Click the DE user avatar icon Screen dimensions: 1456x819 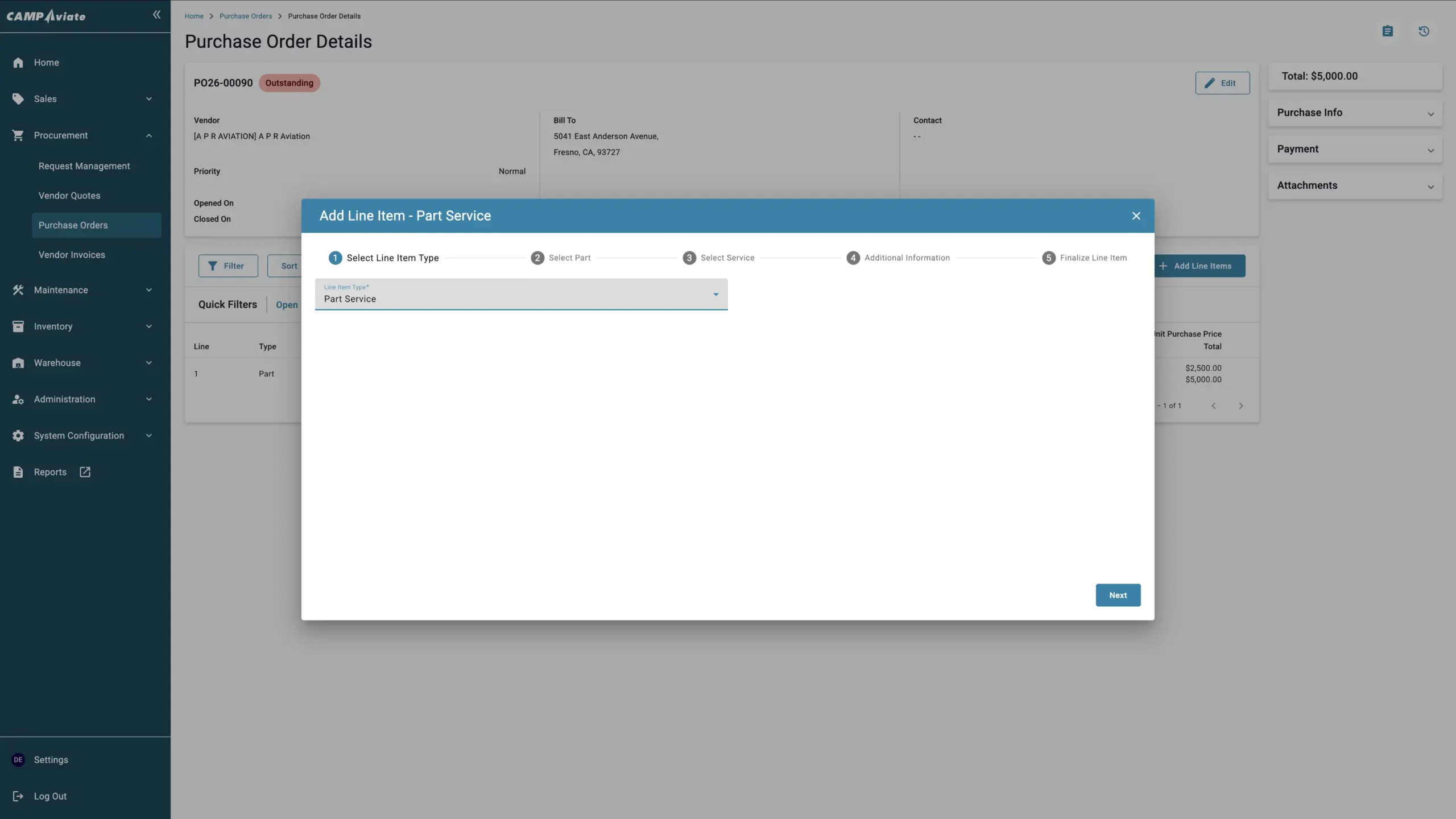pyautogui.click(x=18, y=760)
